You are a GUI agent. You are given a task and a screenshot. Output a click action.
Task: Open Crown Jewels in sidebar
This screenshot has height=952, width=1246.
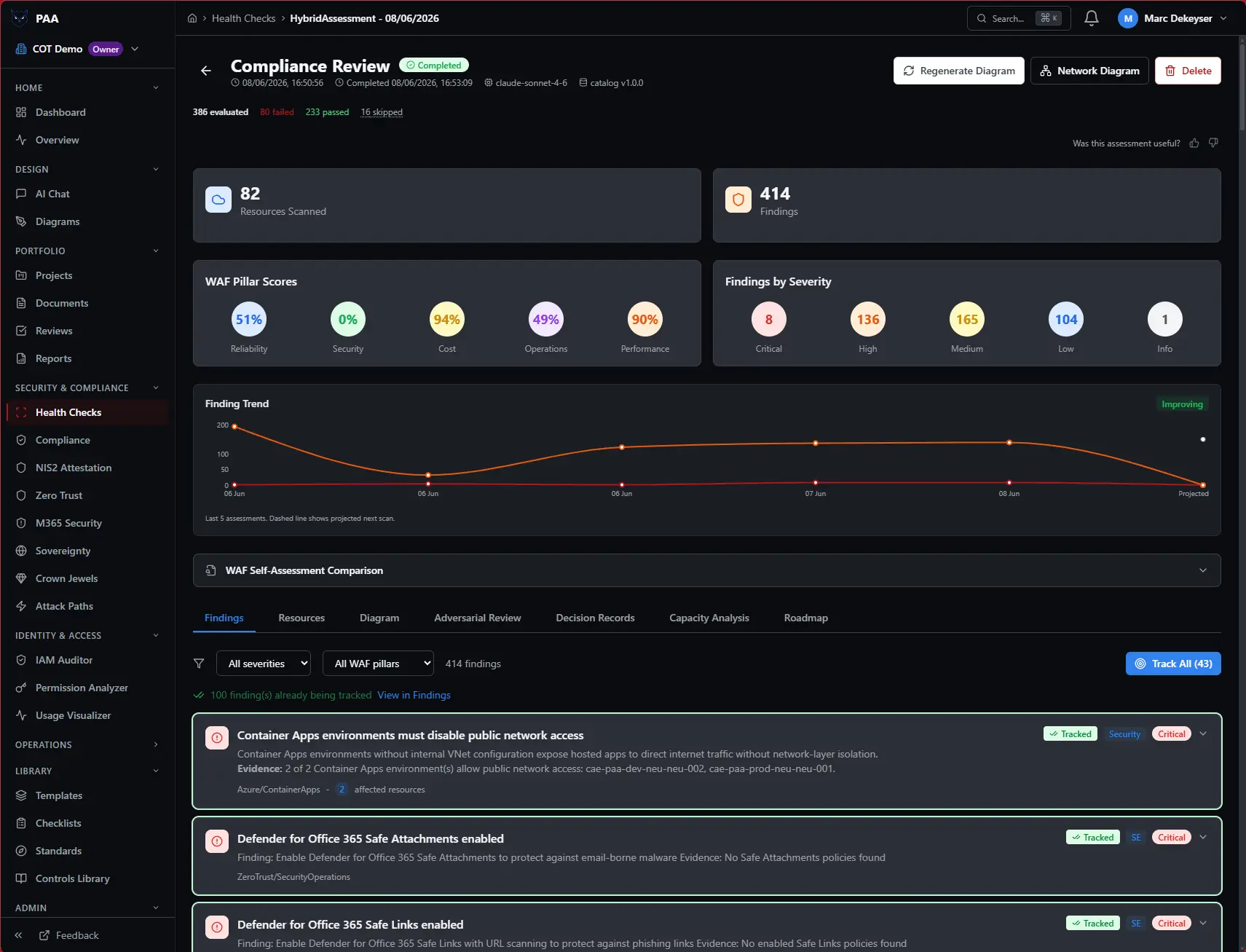(x=87, y=578)
